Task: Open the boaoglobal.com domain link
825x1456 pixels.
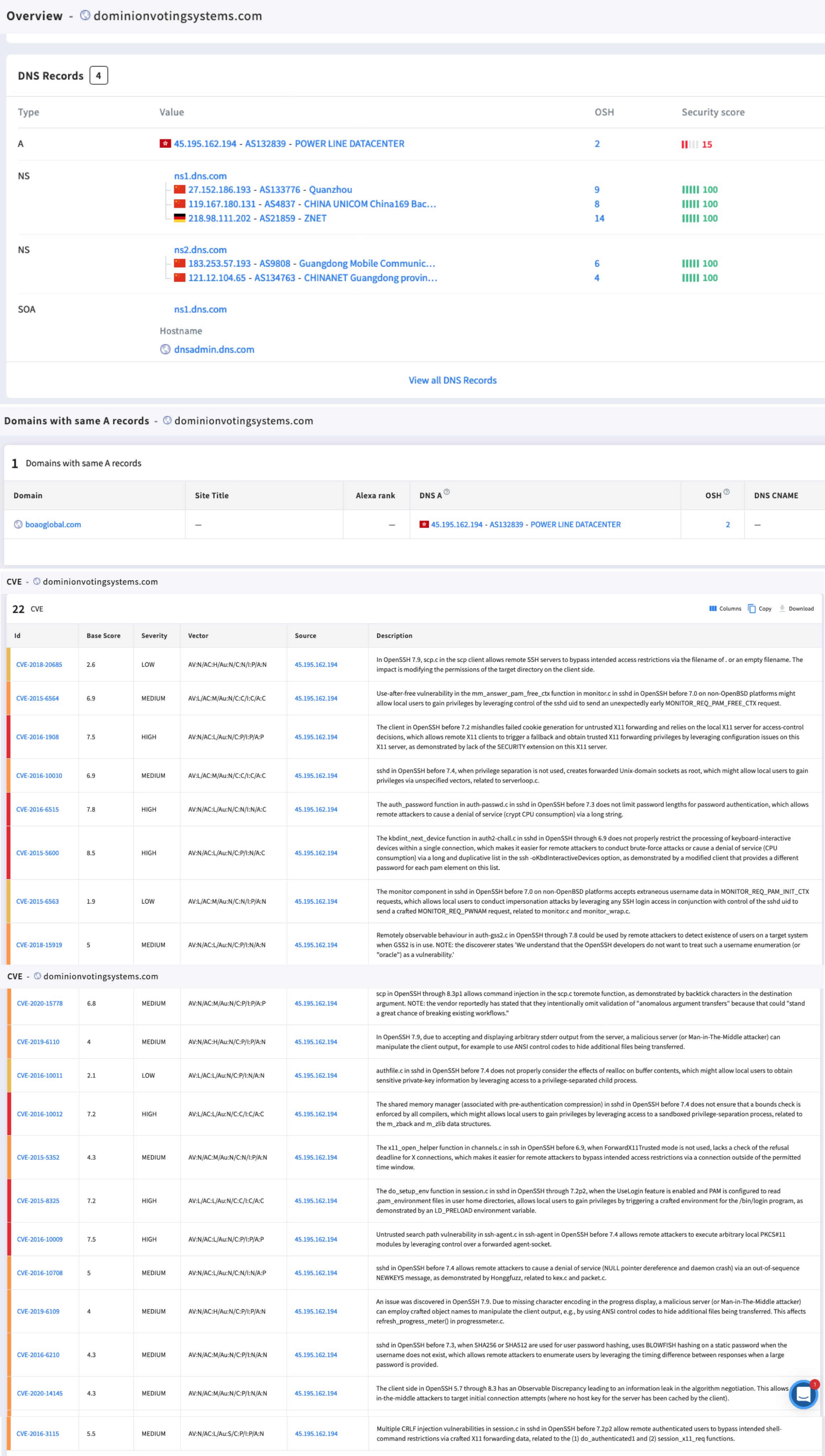Action: pyautogui.click(x=53, y=524)
